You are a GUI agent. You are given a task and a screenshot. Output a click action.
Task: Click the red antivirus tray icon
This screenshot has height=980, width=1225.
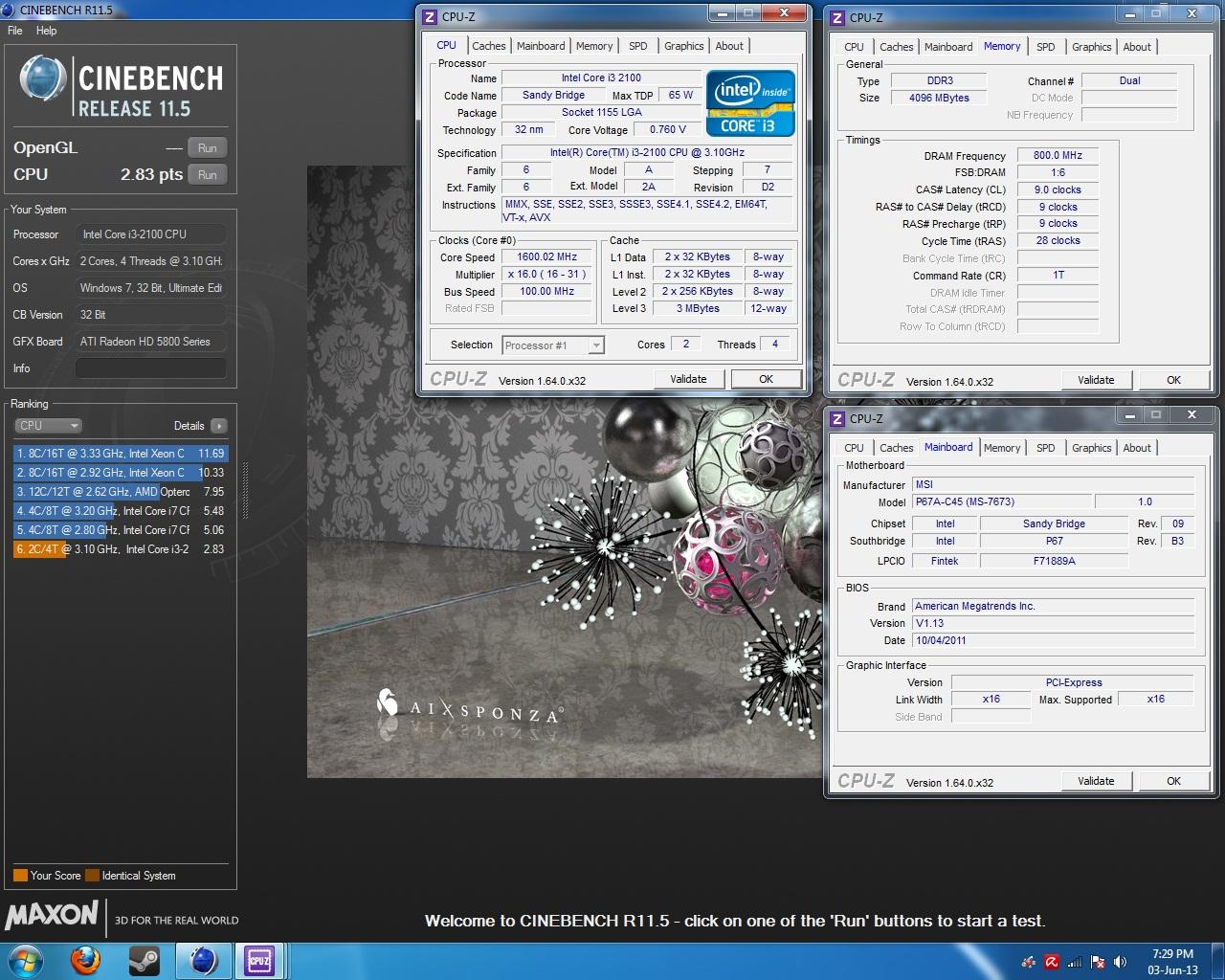point(1051,962)
